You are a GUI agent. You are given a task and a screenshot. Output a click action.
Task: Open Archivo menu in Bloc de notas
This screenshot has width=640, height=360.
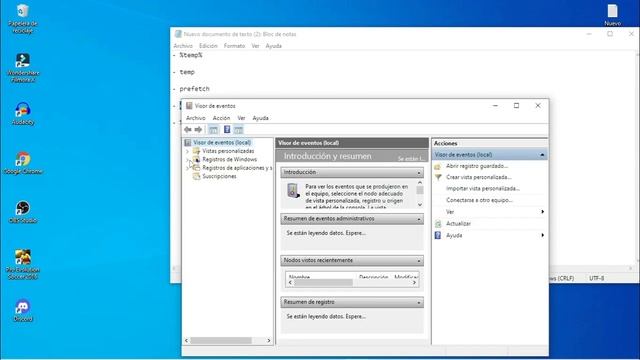[x=183, y=46]
